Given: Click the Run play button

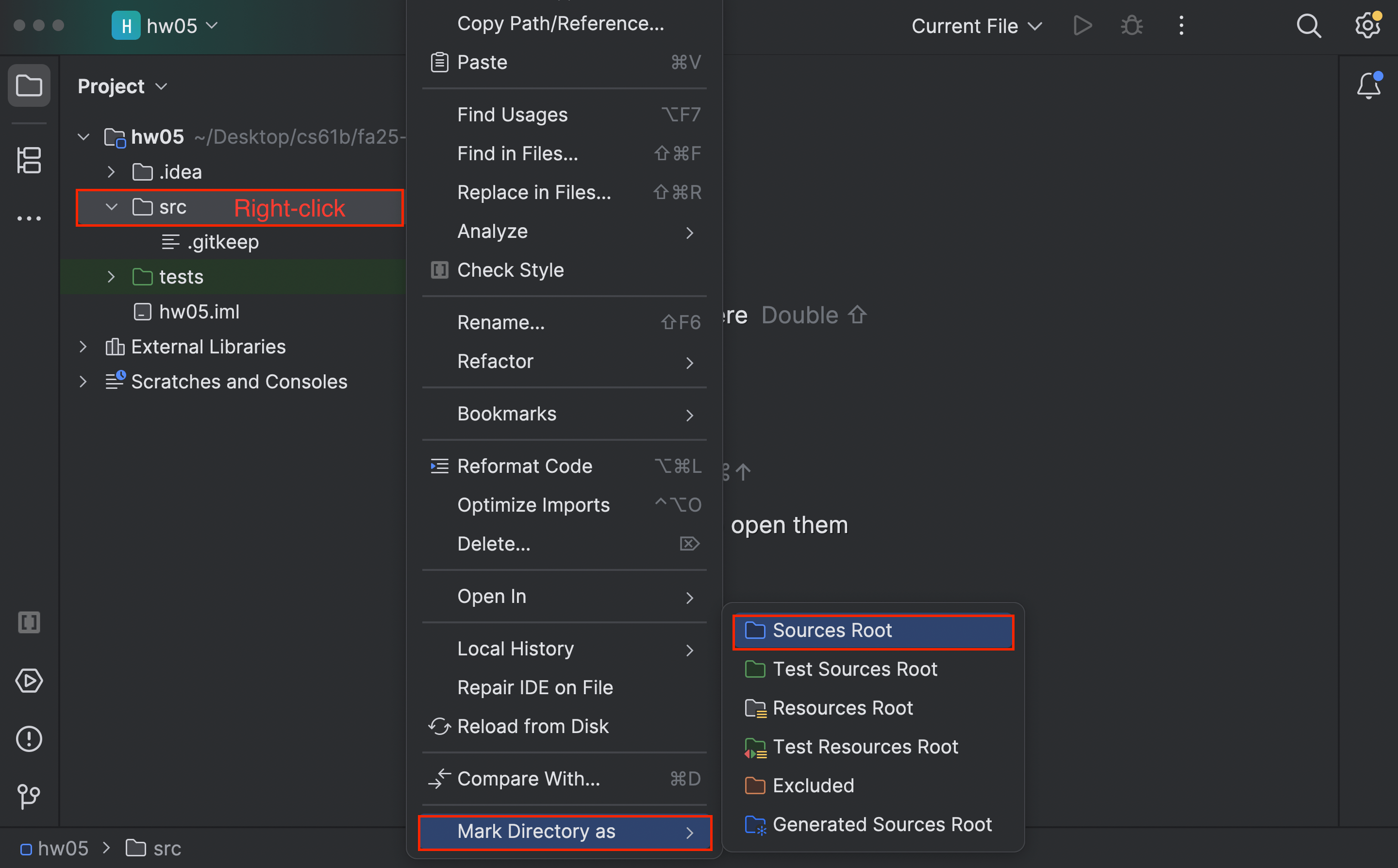Looking at the screenshot, I should tap(1082, 26).
